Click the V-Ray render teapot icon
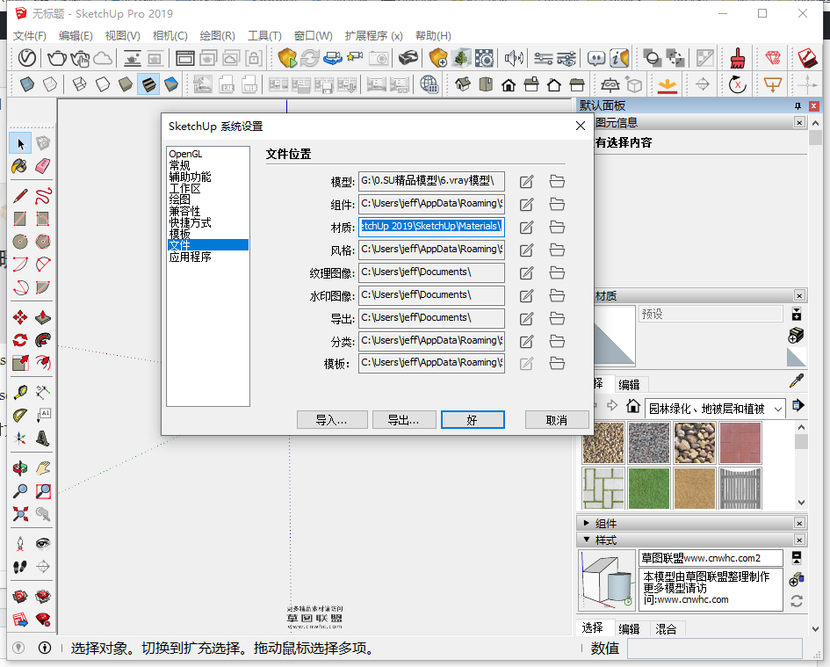This screenshot has height=667, width=830. click(x=57, y=58)
